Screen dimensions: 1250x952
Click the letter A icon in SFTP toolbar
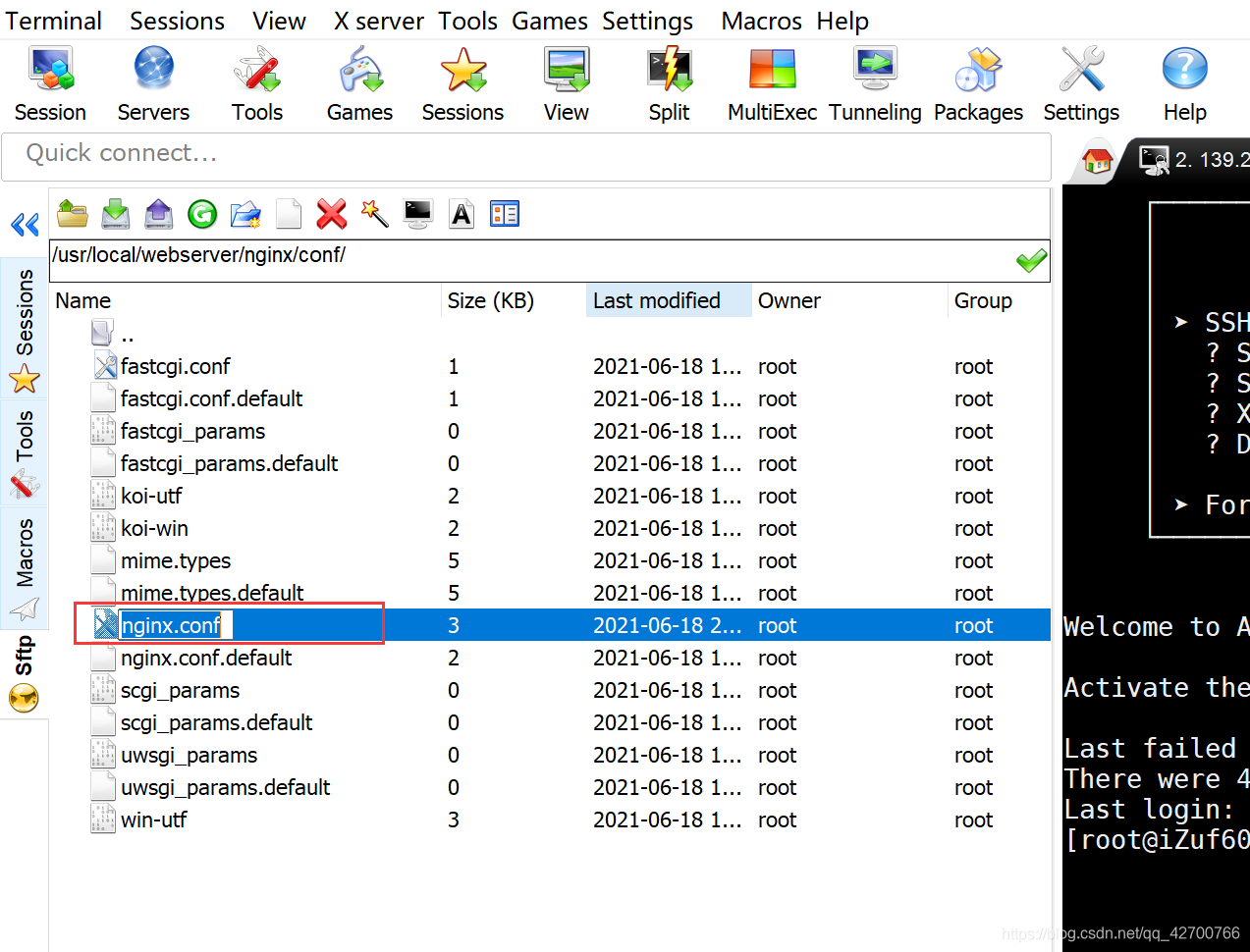(x=462, y=213)
